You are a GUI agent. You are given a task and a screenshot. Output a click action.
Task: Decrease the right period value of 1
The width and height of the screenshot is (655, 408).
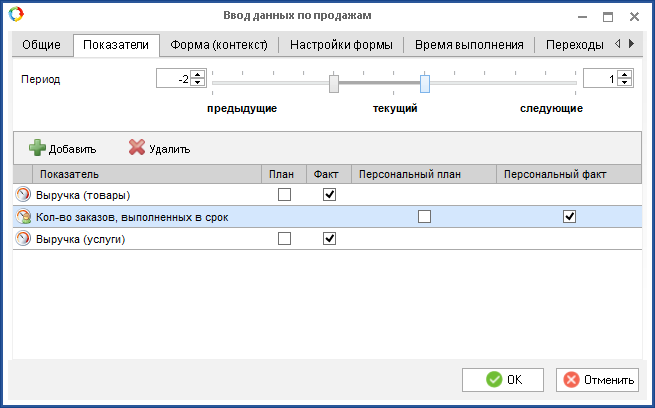pyautogui.click(x=625, y=83)
